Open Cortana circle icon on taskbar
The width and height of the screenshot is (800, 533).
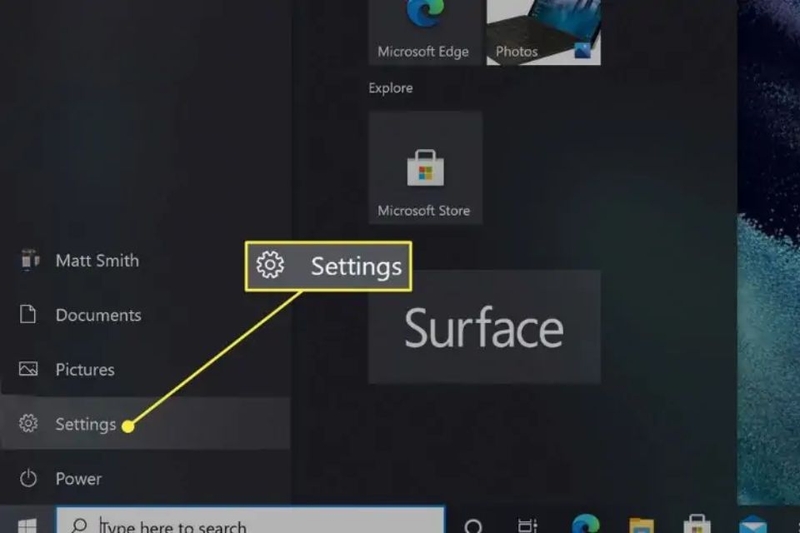point(473,525)
